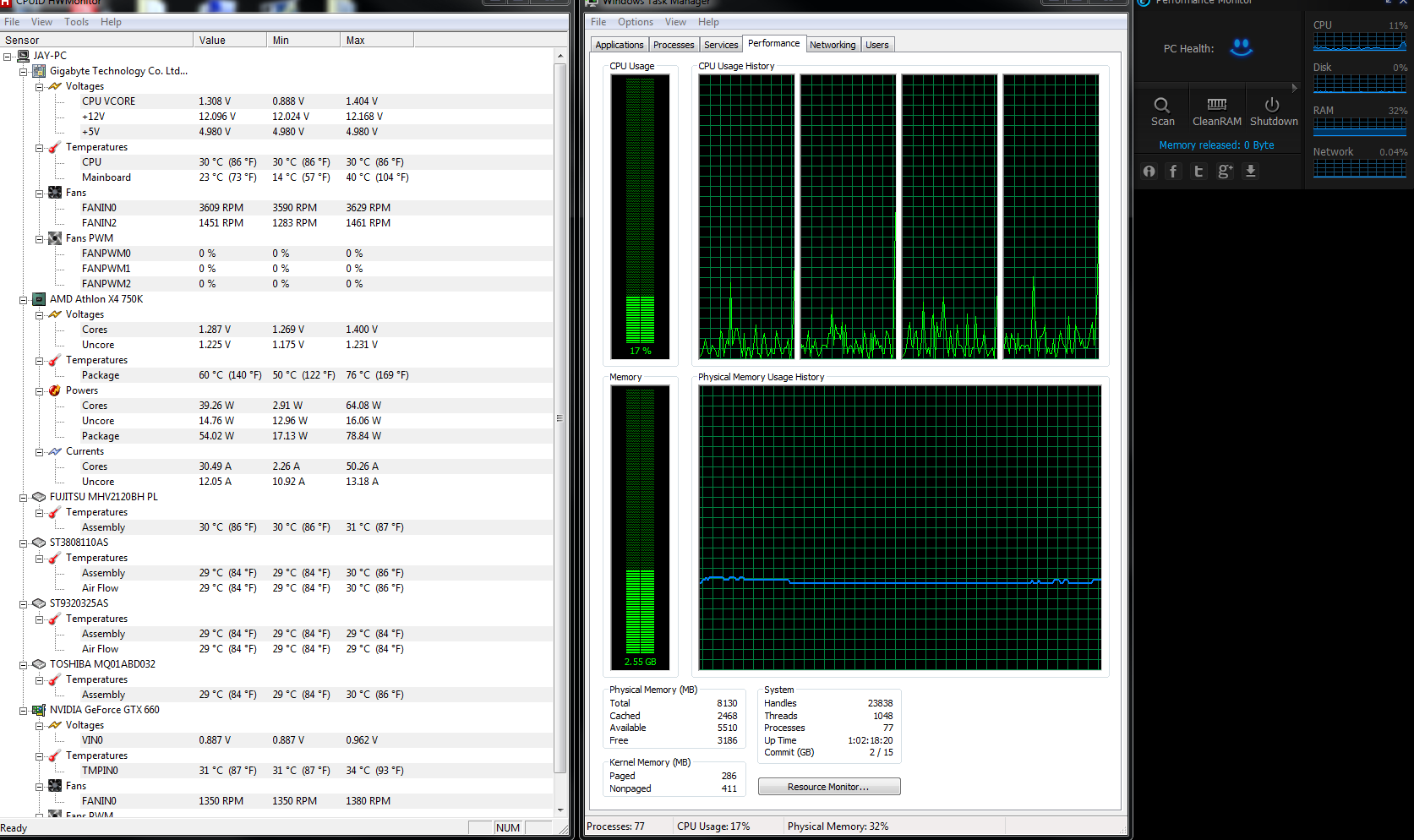Click "CPU Usage: 17%" in the status bar
Image resolution: width=1414 pixels, height=840 pixels.
click(x=713, y=826)
